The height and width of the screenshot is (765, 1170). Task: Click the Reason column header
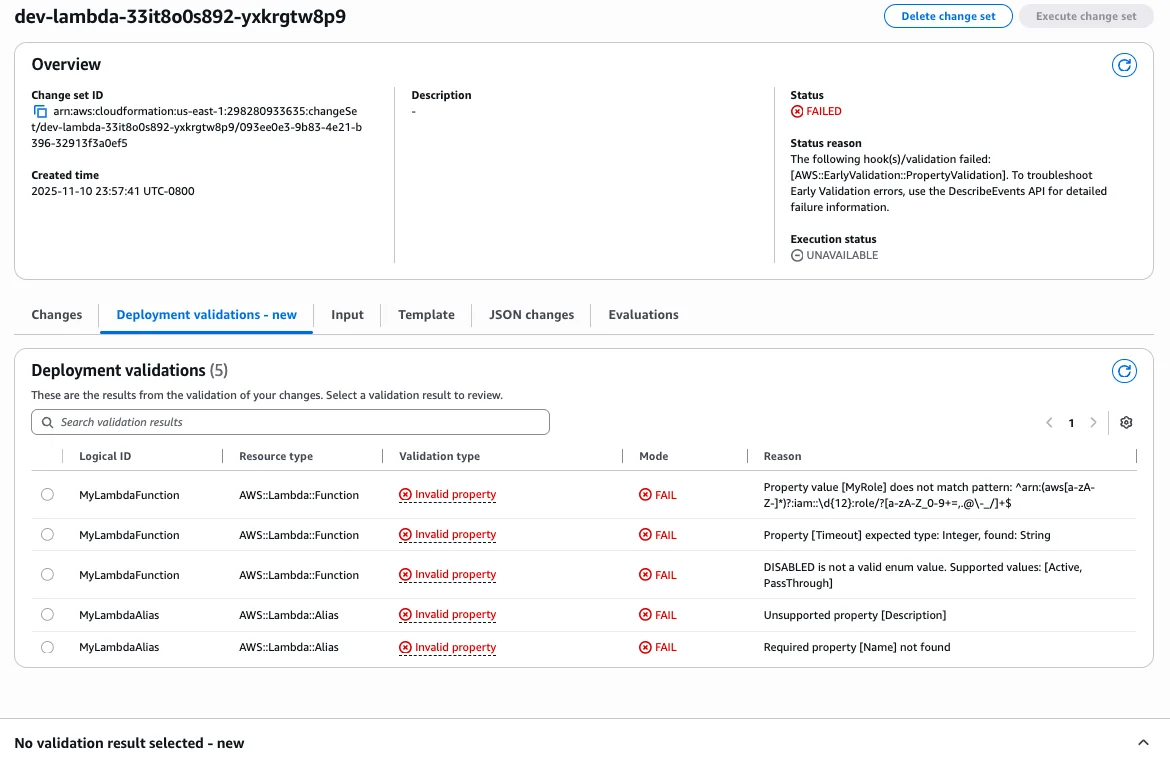(782, 456)
